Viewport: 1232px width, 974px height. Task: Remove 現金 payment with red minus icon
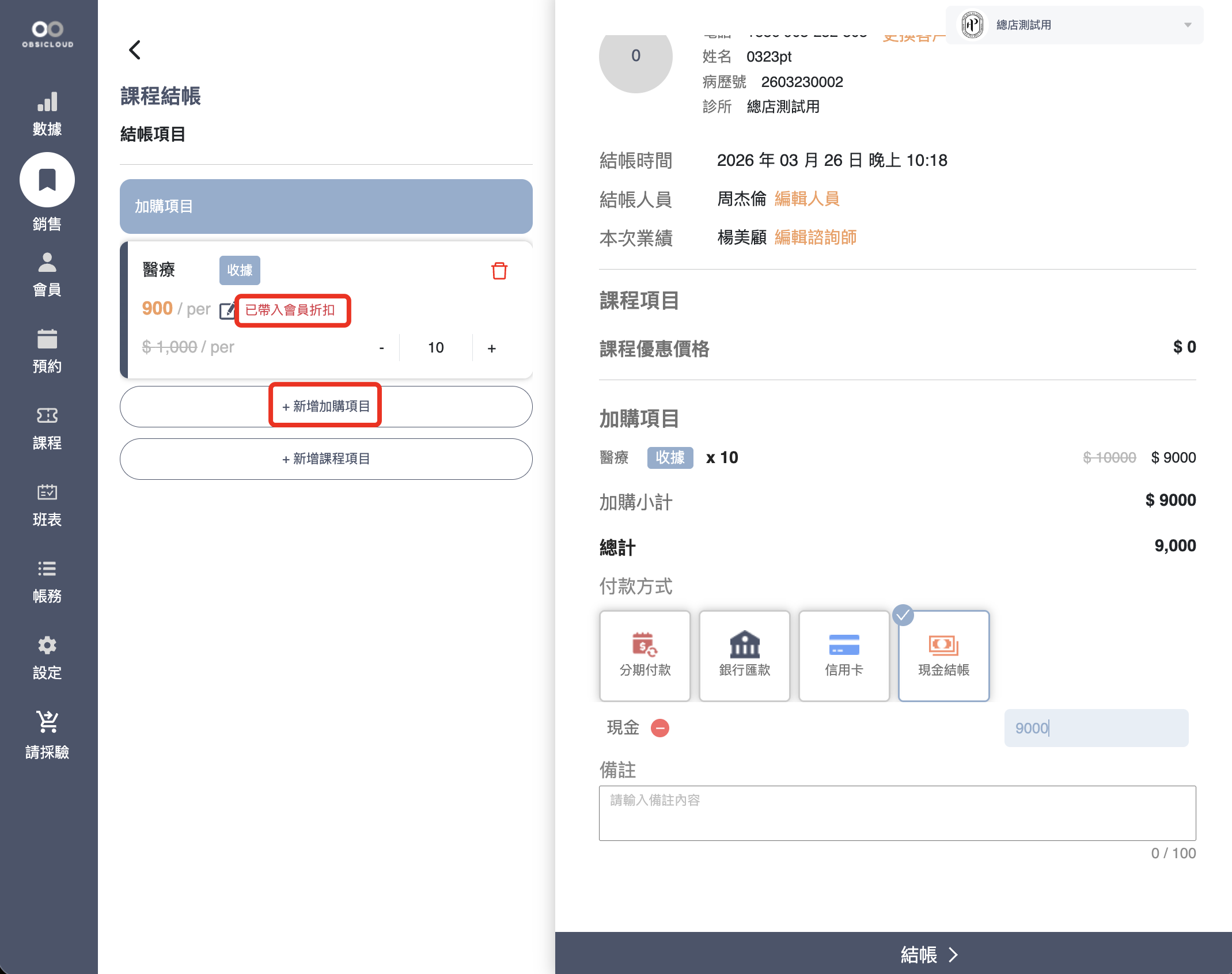point(659,728)
